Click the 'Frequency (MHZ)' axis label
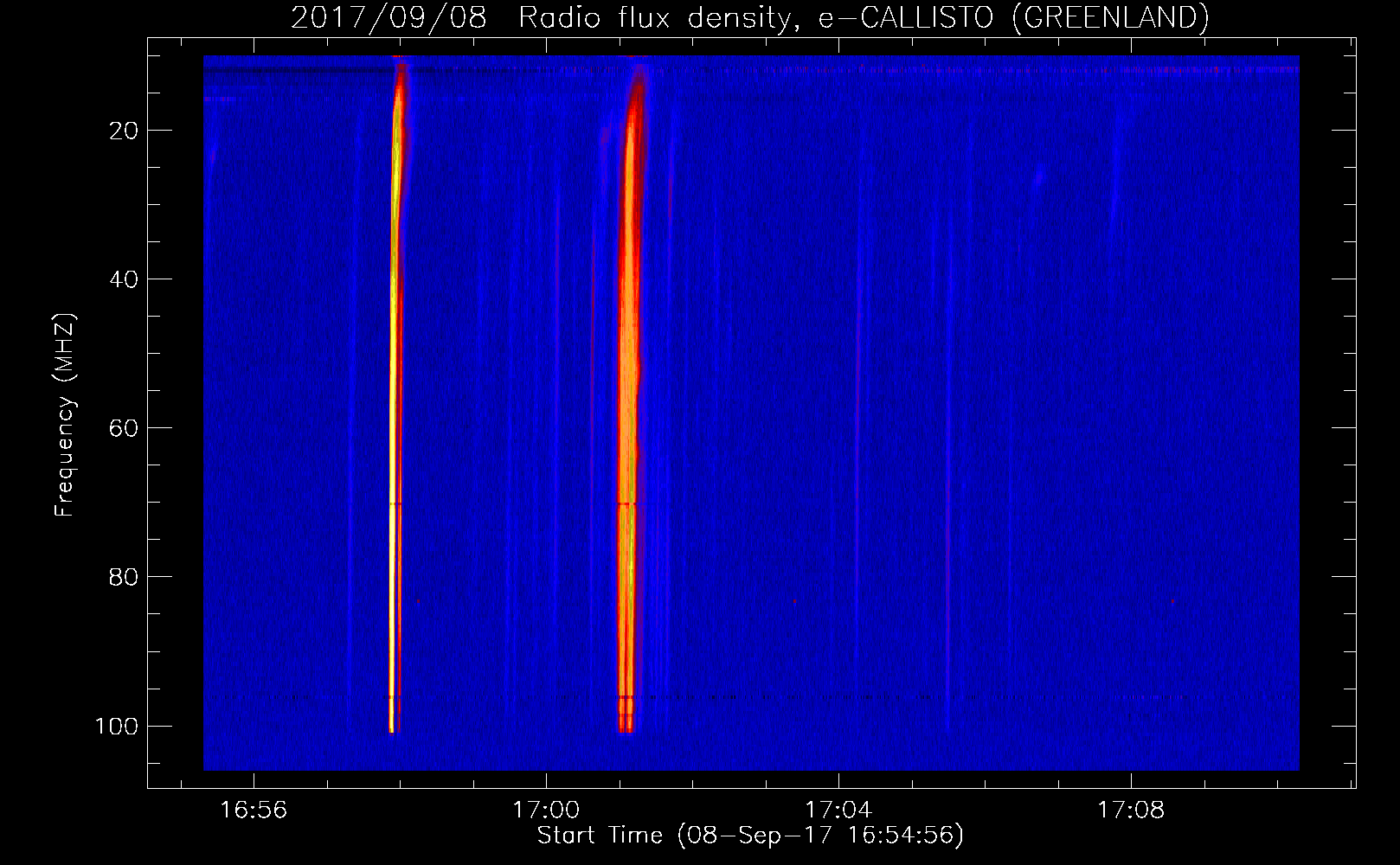Screen dimensions: 1400x865 click(65, 415)
